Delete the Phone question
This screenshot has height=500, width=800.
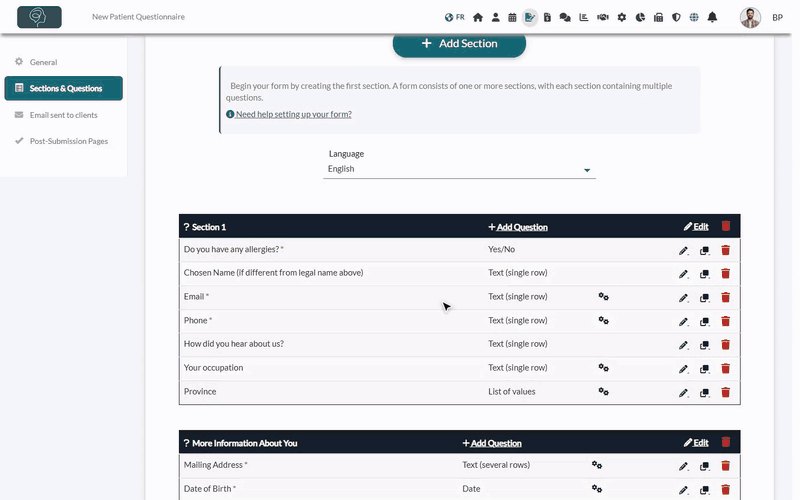click(726, 321)
